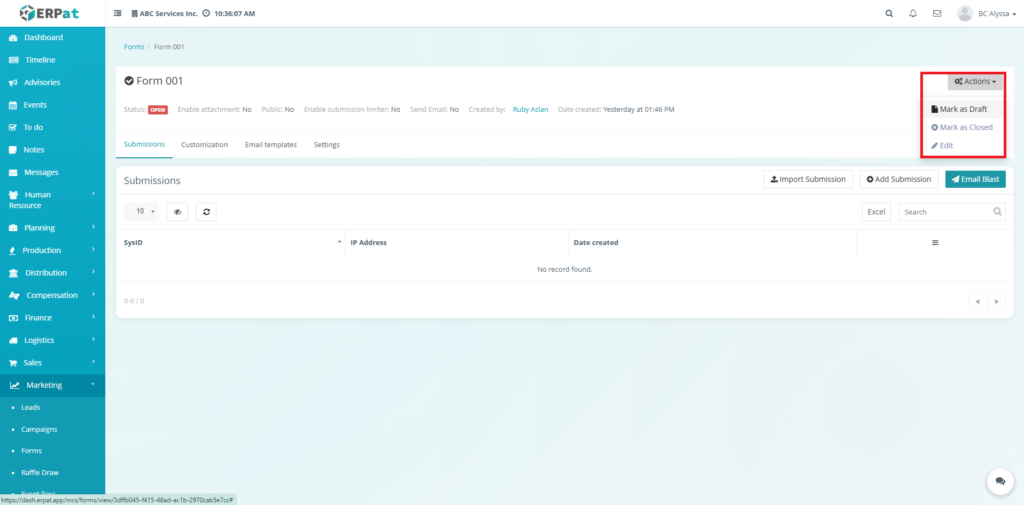The width and height of the screenshot is (1024, 505).
Task: Open the notifications bell icon
Action: 913,14
